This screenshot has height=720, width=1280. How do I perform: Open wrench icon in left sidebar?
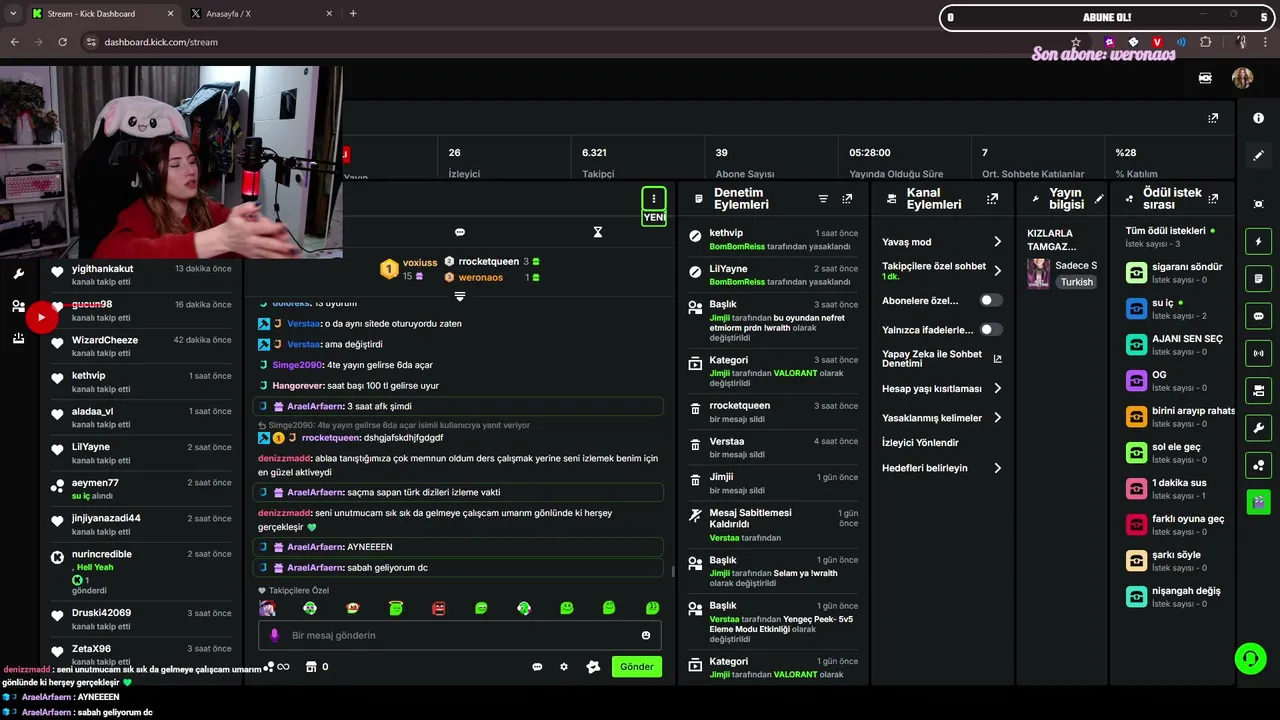tap(18, 274)
